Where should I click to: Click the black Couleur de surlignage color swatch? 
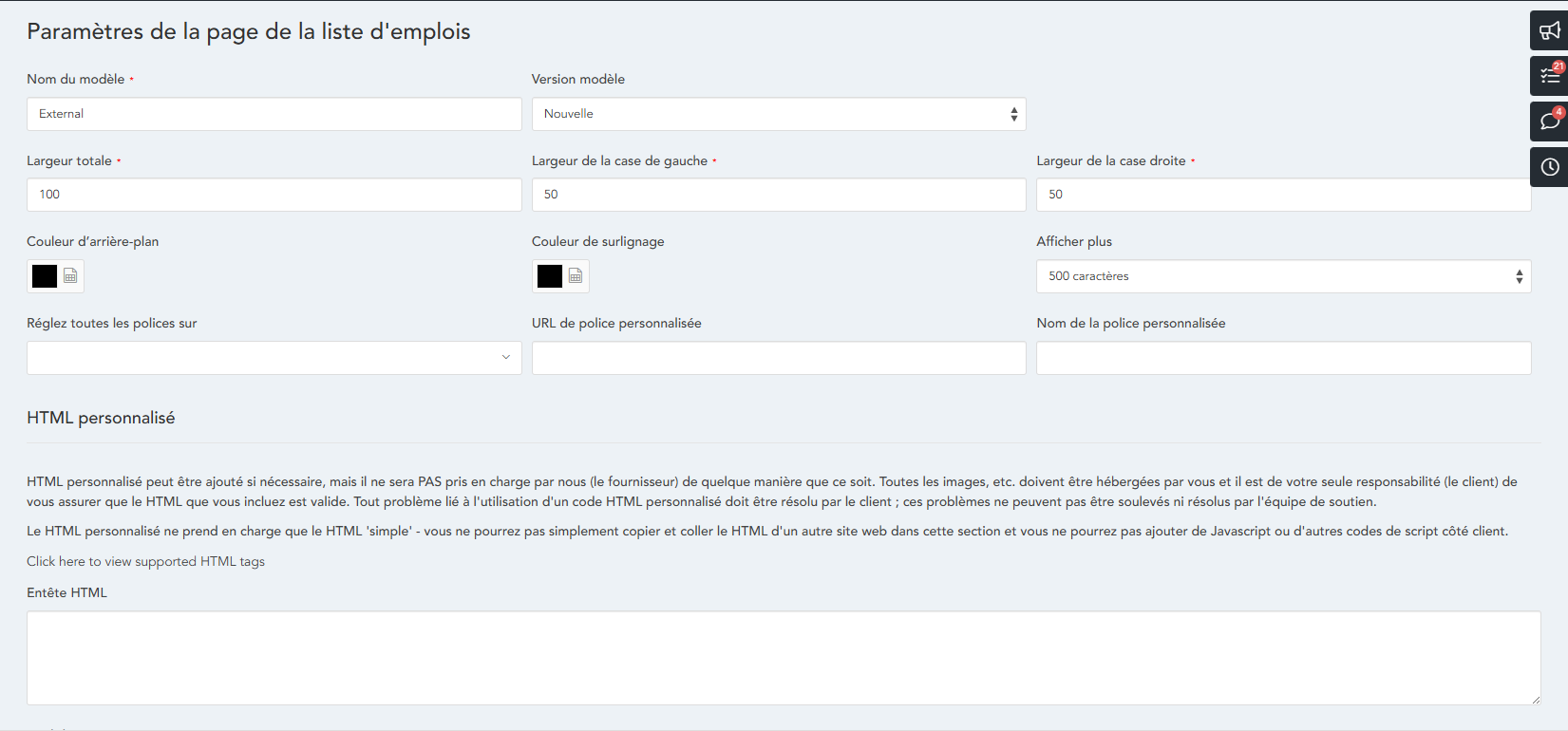point(550,276)
